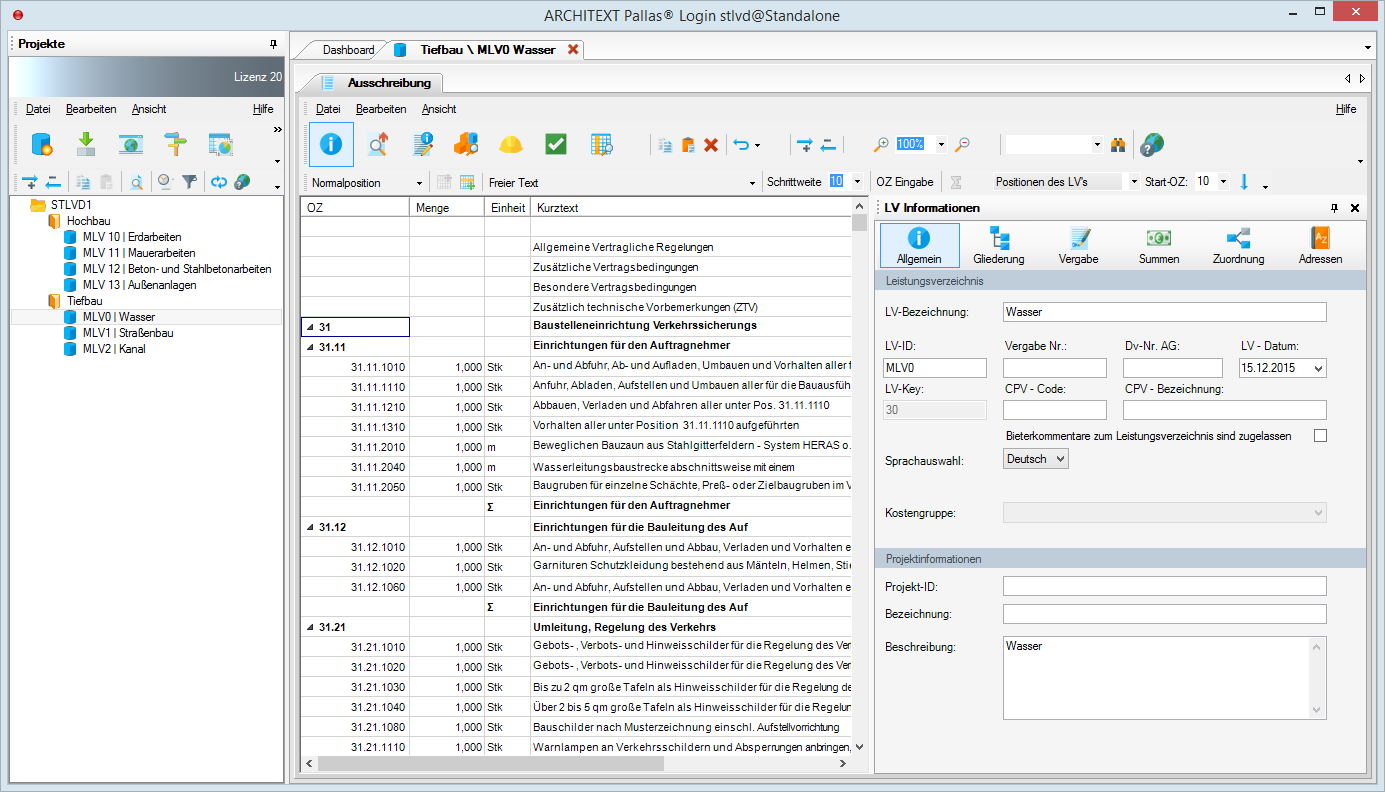Open the Hilfe menu in Ausschreibung
Screen dimensions: 1385x792
(1346, 109)
